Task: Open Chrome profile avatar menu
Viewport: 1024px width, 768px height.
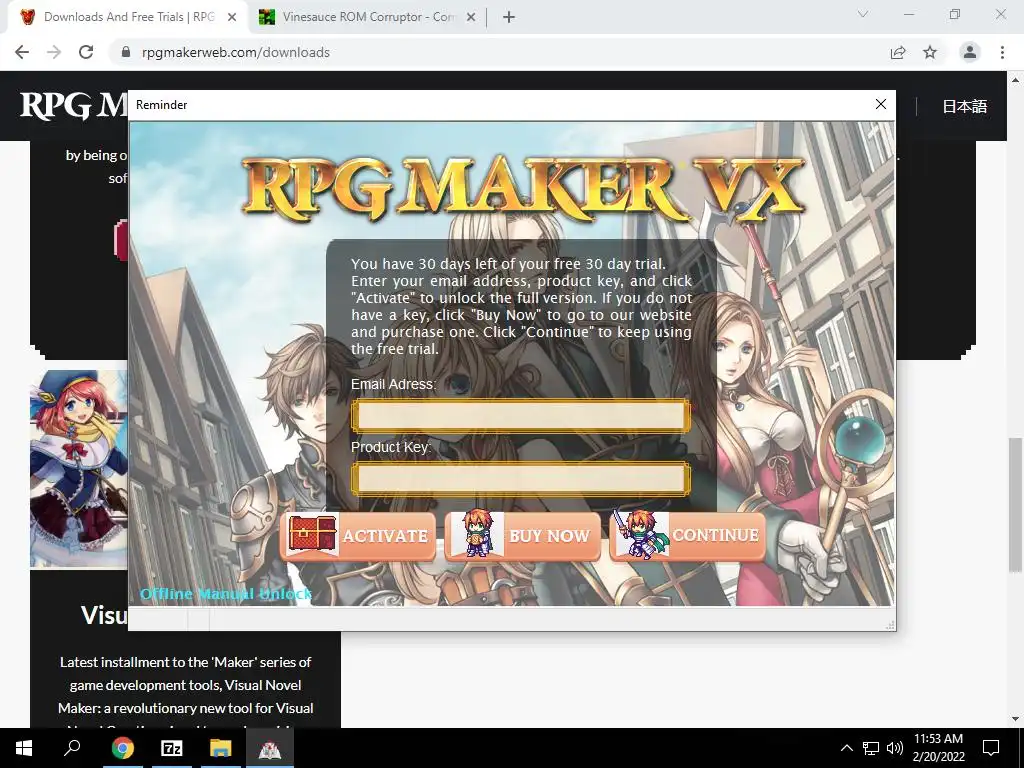Action: 970,52
